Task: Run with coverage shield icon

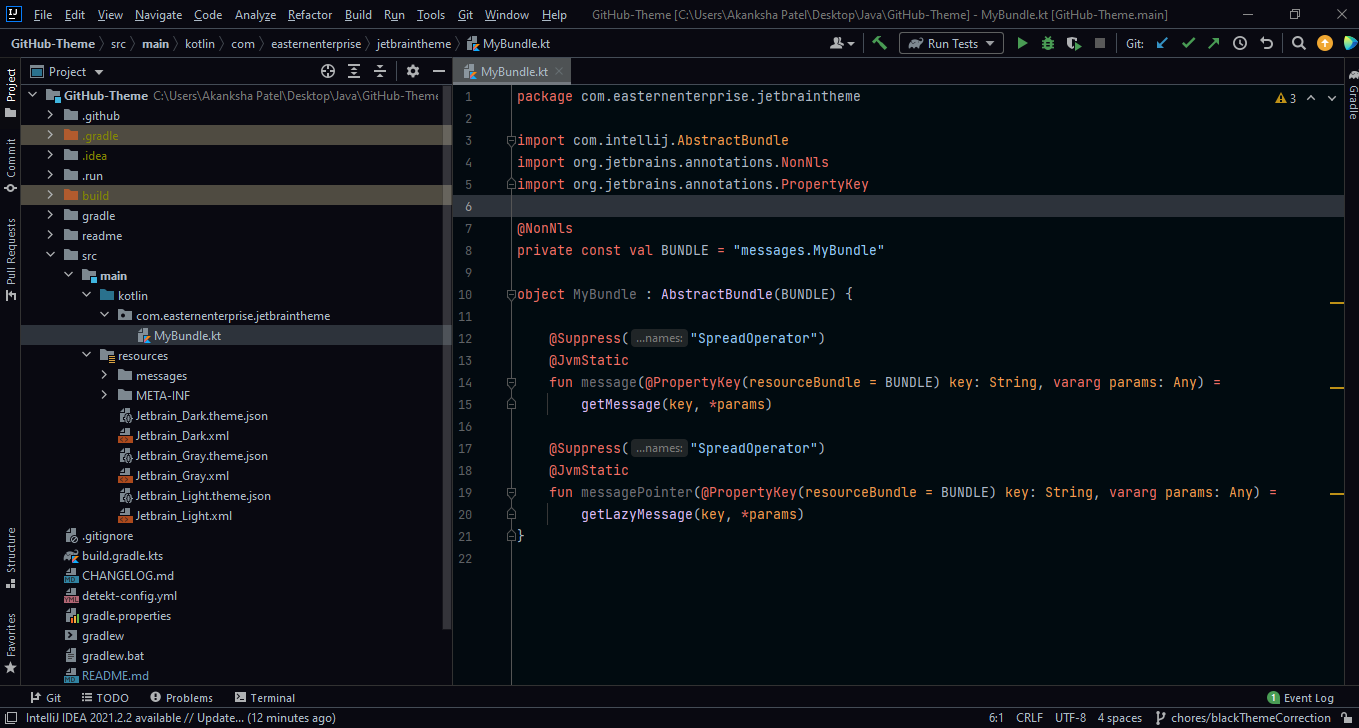Action: (x=1074, y=43)
